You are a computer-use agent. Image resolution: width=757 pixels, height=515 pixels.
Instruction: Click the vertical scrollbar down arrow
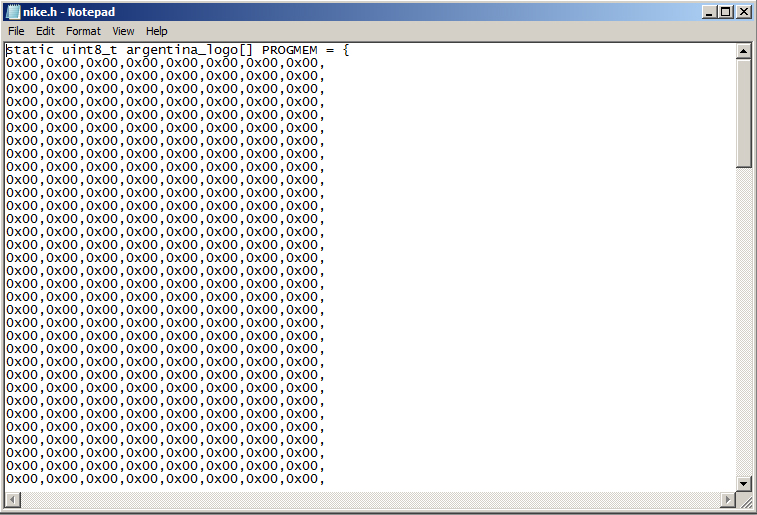[x=743, y=483]
